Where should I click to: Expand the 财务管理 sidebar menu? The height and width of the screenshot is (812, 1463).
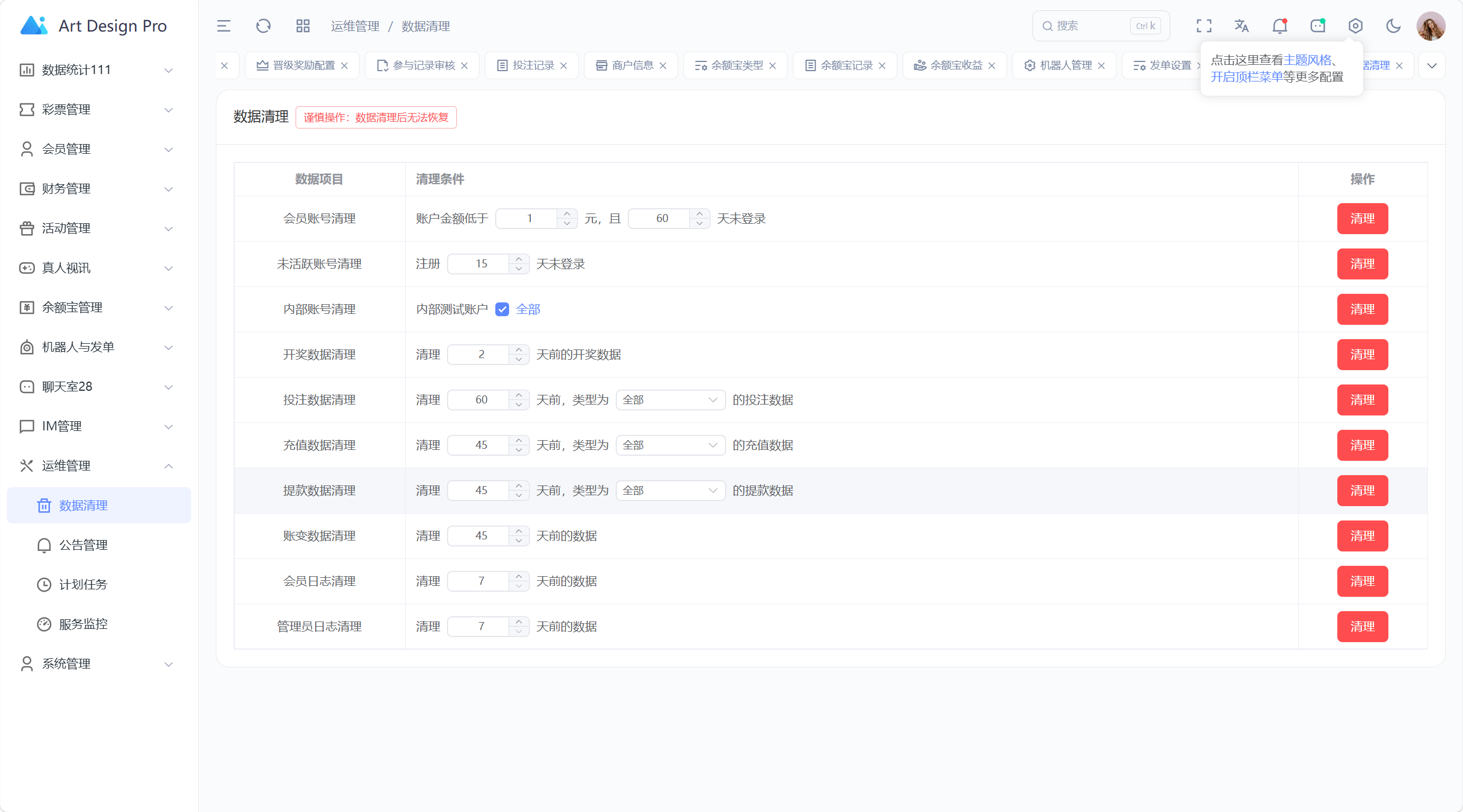point(99,189)
